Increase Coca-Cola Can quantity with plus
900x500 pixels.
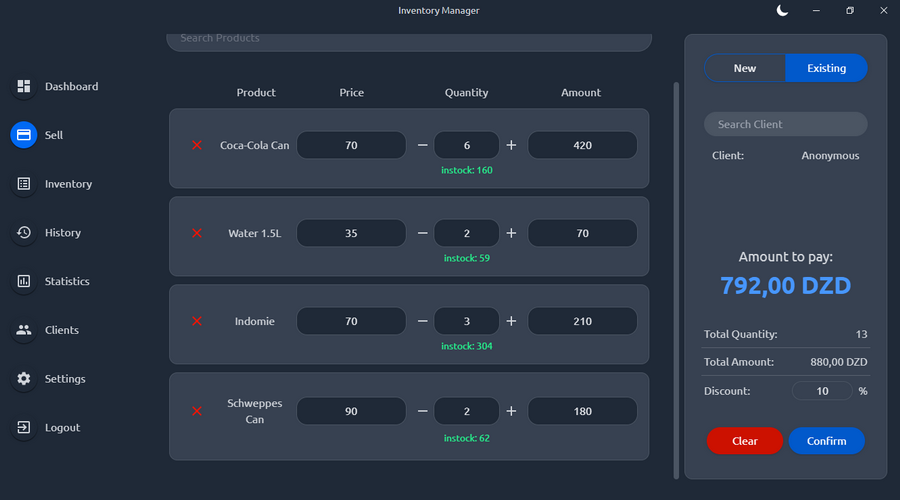pos(511,145)
